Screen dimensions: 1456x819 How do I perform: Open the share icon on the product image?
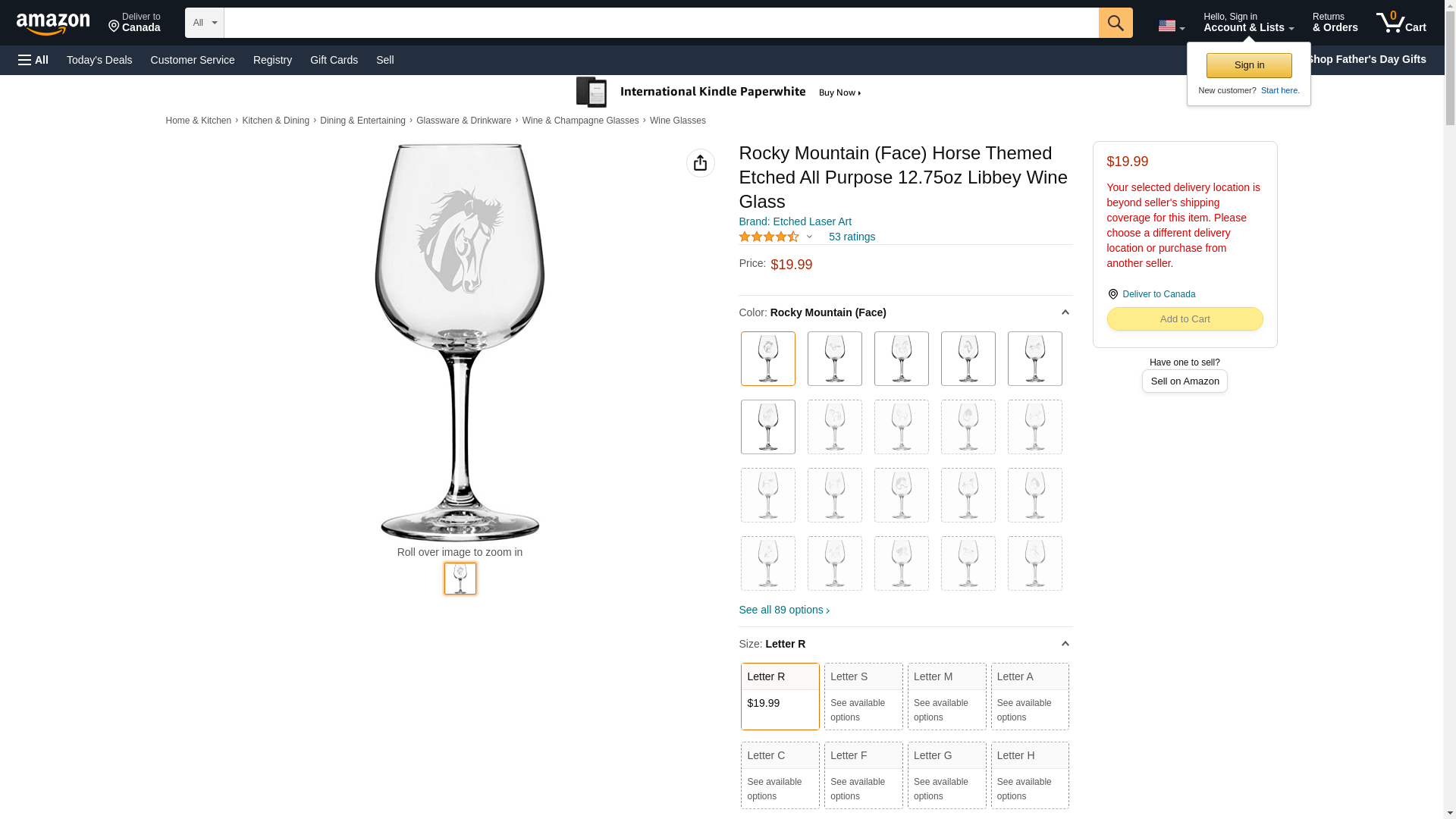[700, 163]
